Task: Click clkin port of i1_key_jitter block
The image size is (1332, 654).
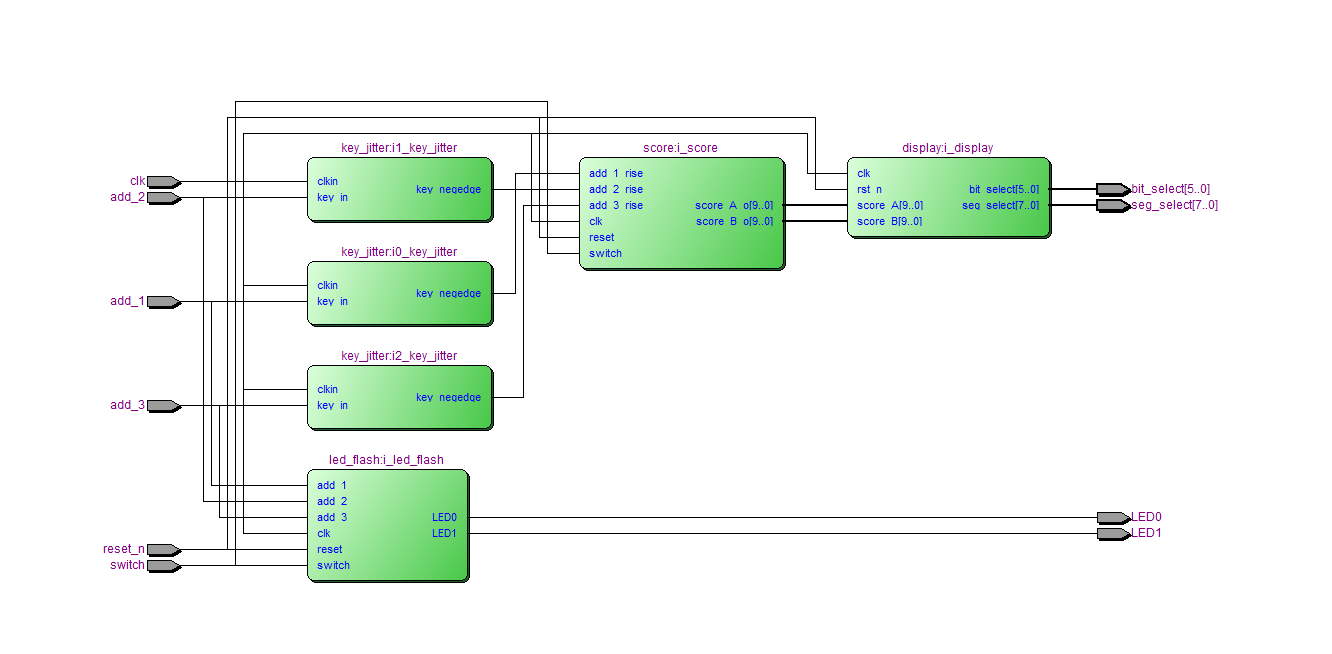Action: click(328, 182)
